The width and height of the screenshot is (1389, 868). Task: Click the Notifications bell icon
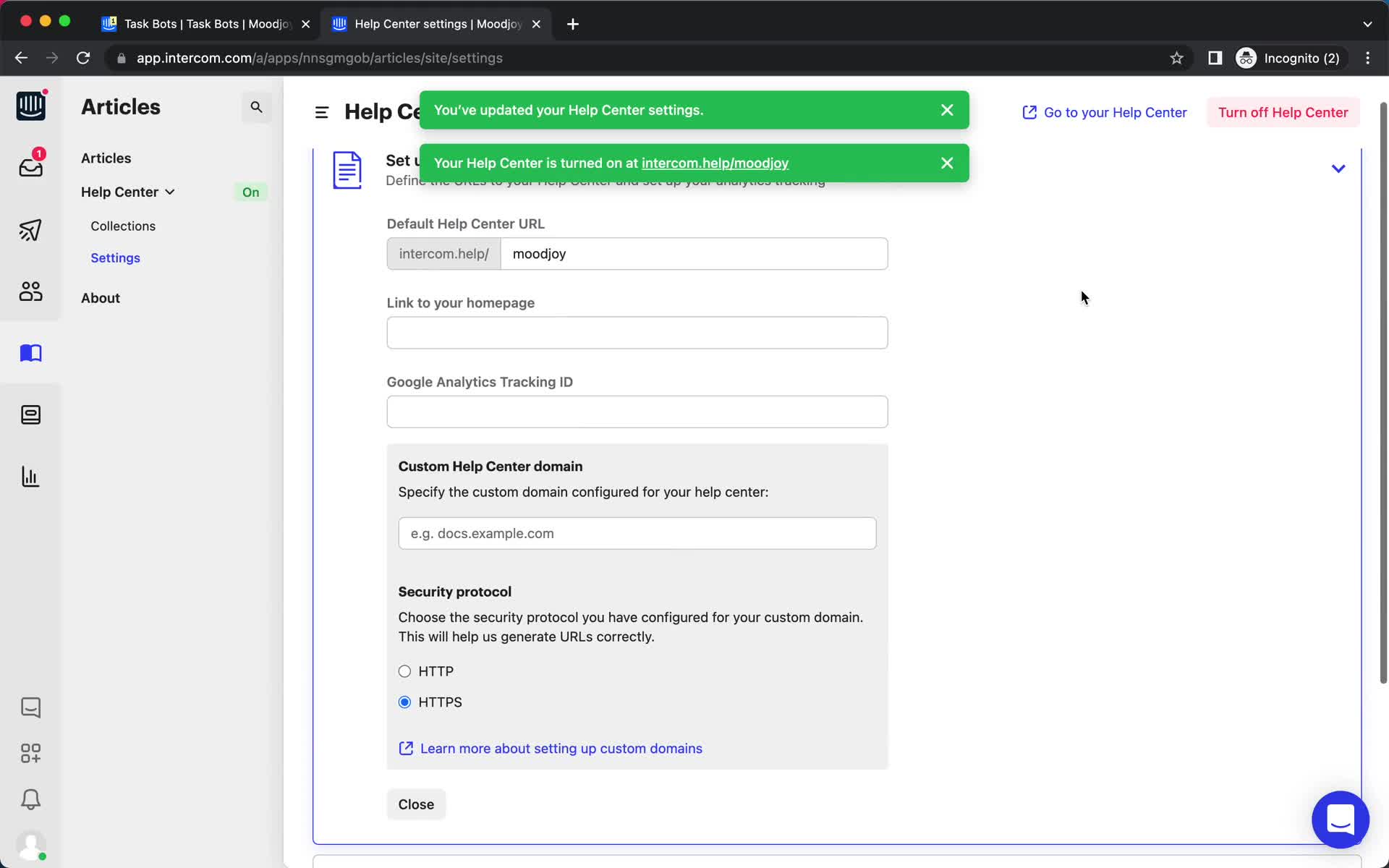click(30, 800)
